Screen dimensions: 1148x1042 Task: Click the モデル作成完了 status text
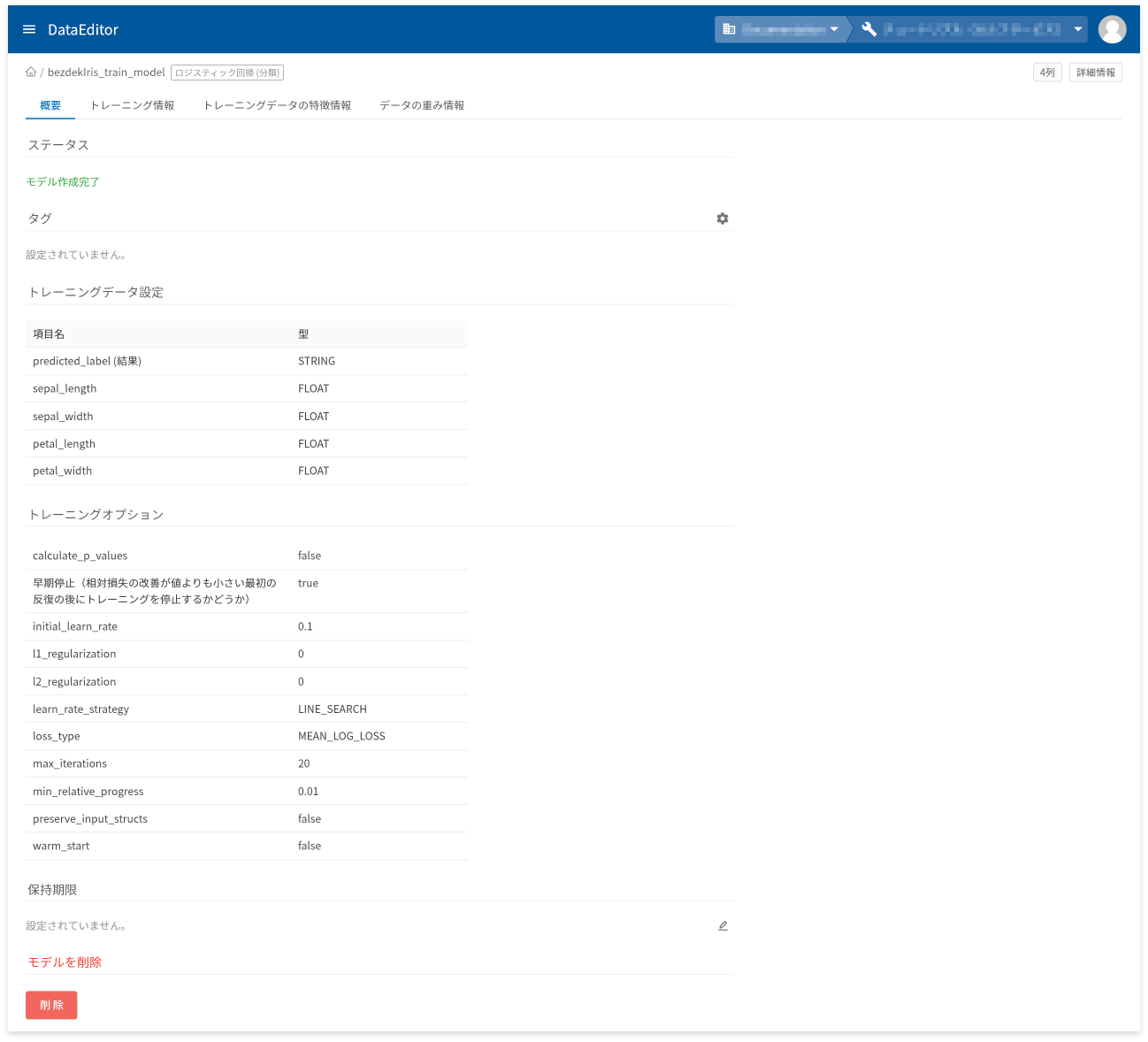63,182
